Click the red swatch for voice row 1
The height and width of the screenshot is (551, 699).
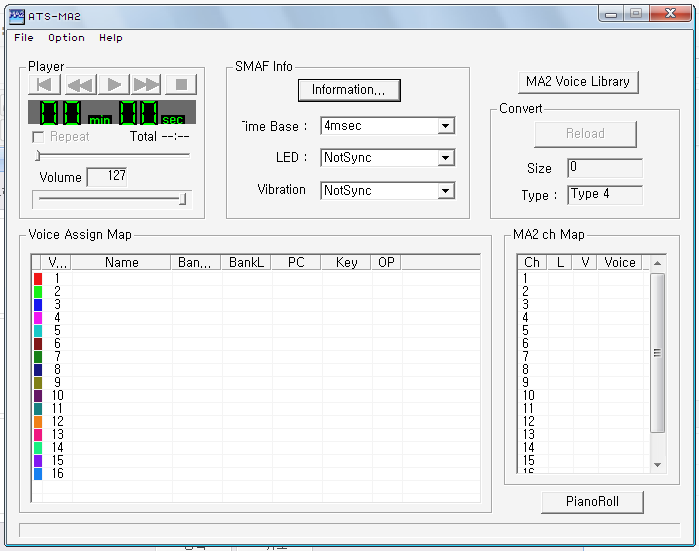38,279
